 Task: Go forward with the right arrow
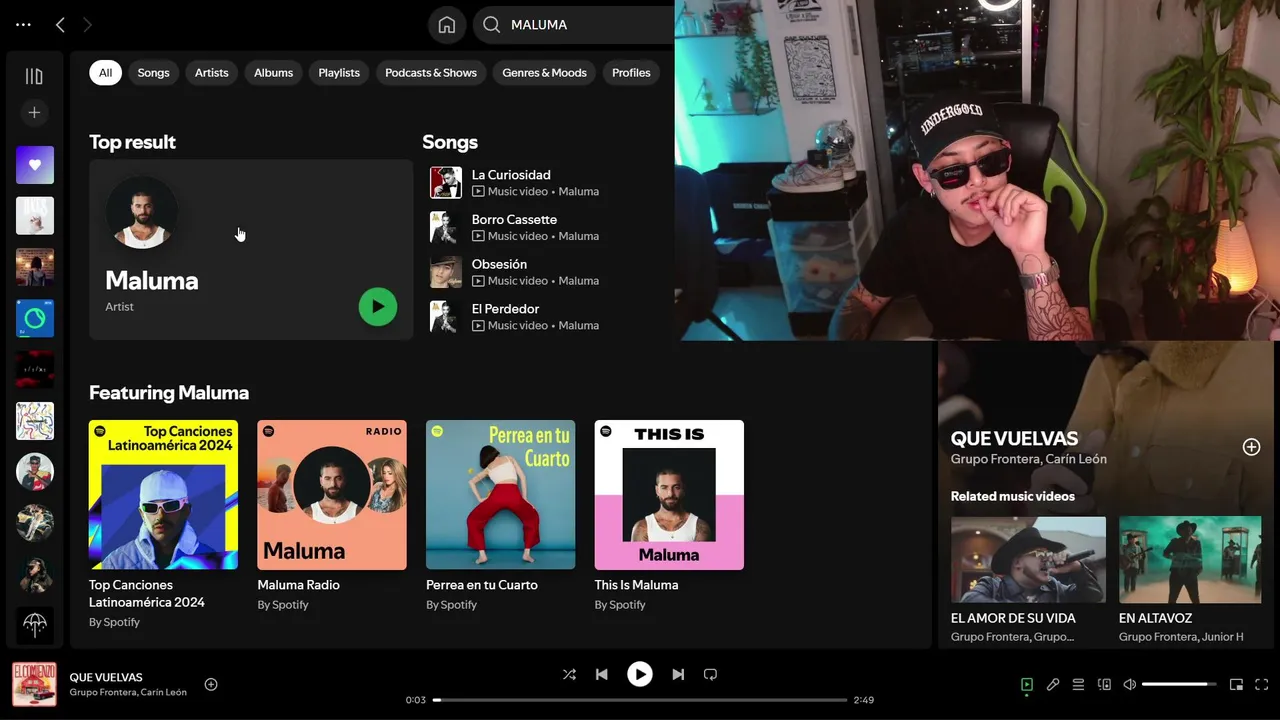[87, 25]
